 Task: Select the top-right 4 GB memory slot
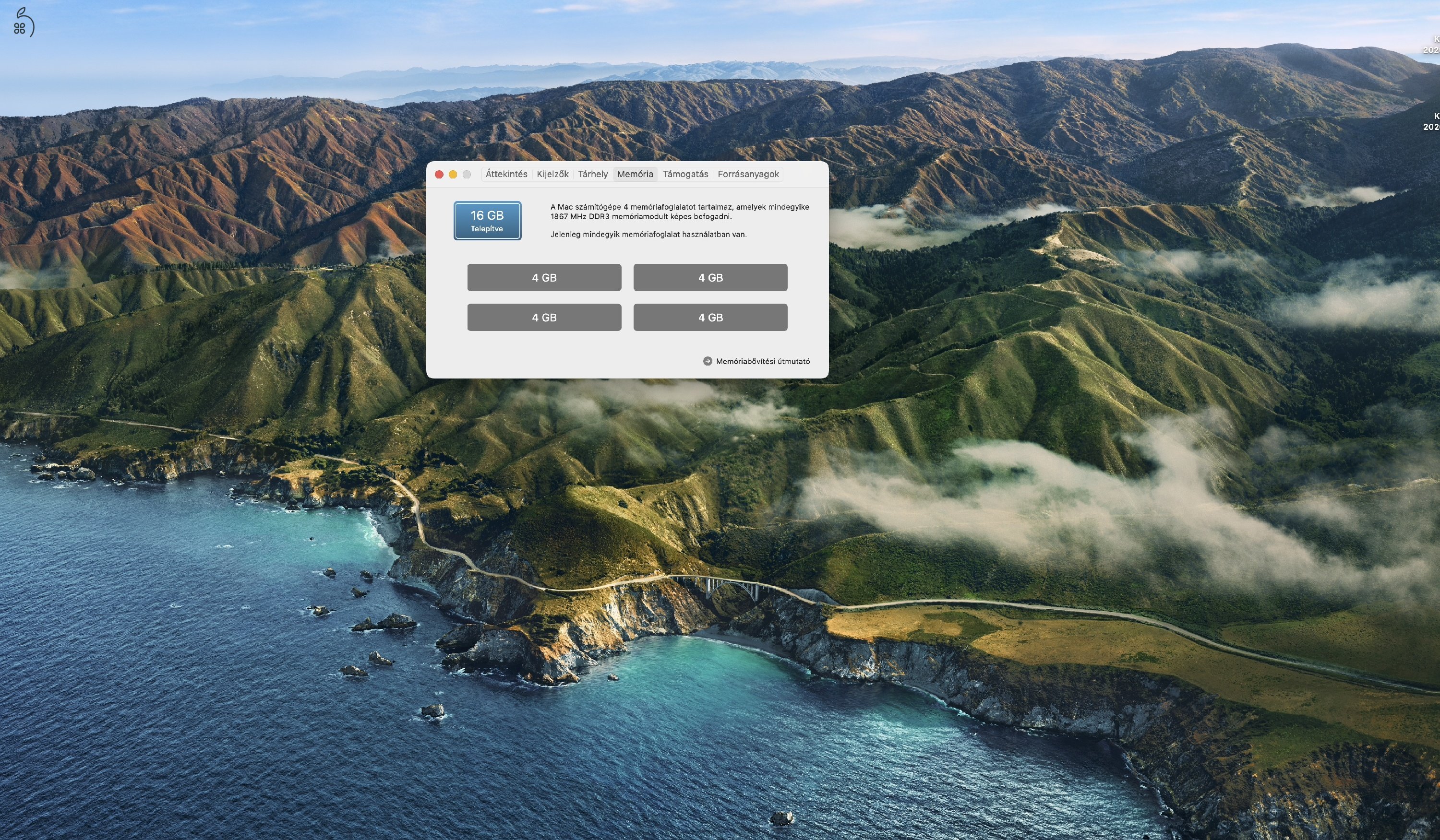pos(710,278)
